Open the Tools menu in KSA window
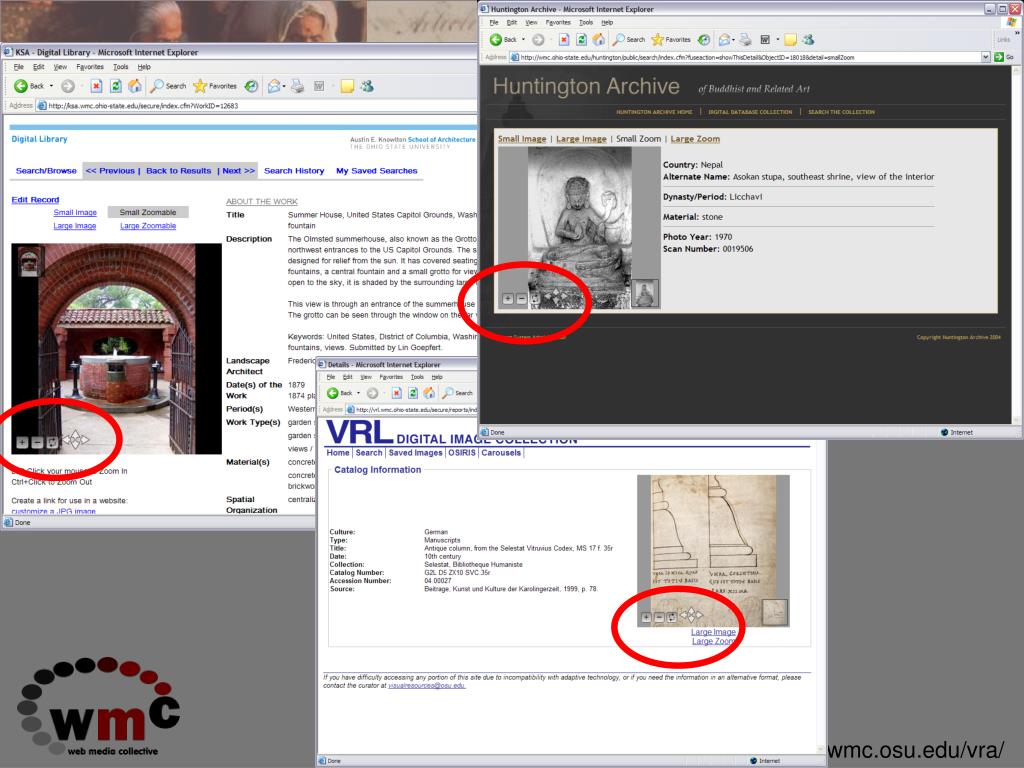1024x768 pixels. point(121,67)
